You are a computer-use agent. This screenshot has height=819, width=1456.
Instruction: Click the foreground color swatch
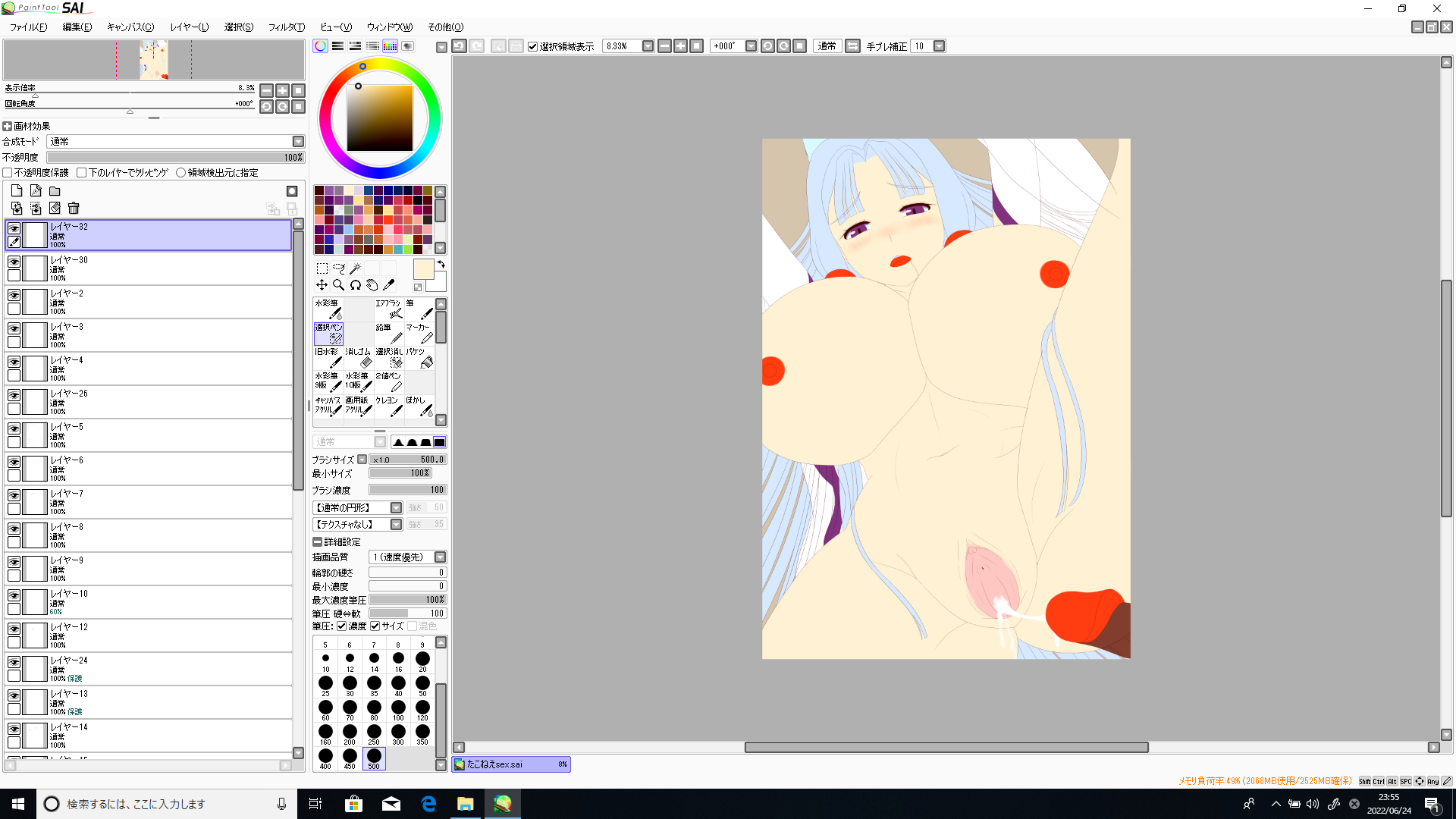click(x=423, y=269)
